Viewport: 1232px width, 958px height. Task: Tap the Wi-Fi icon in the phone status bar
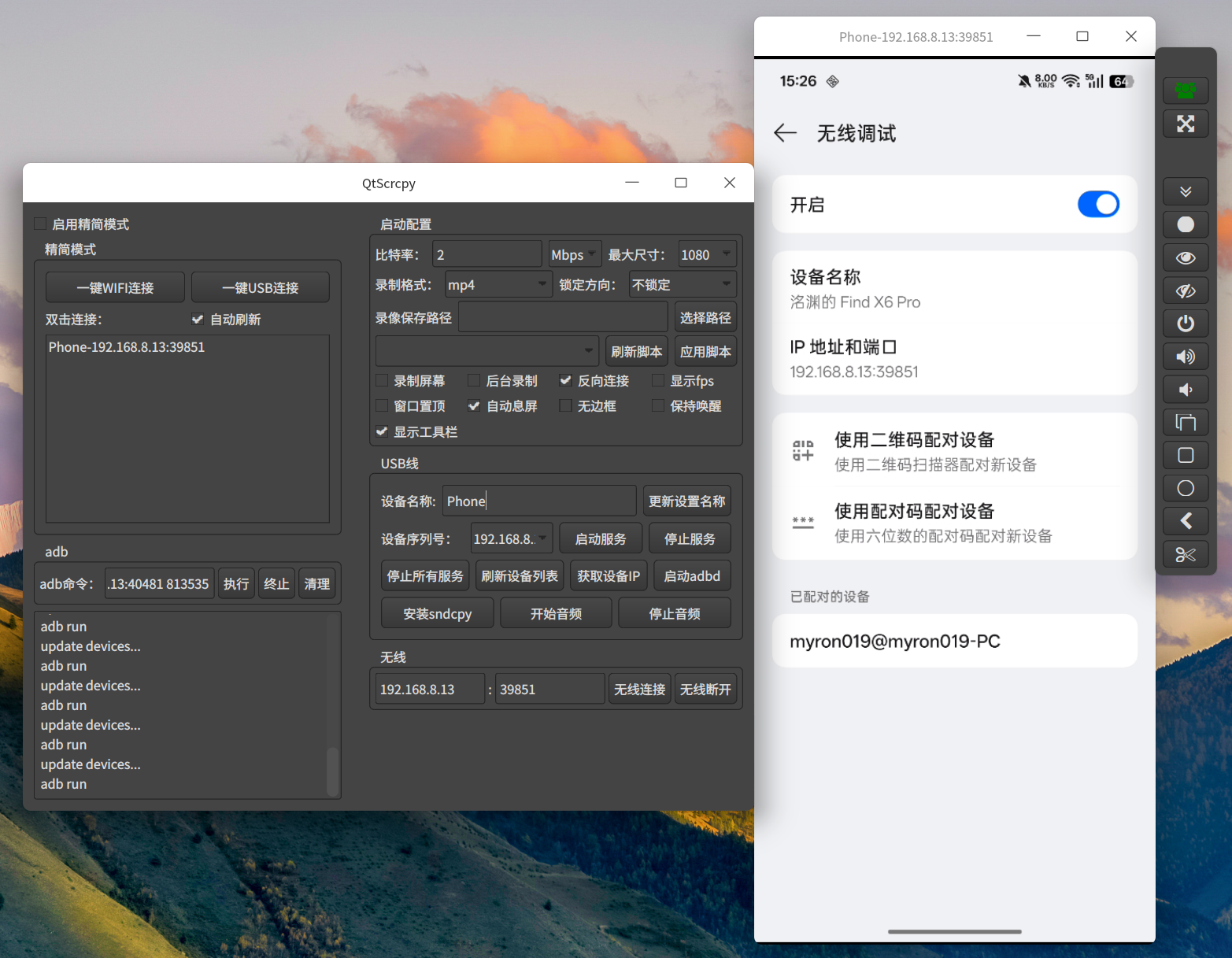pos(1071,81)
